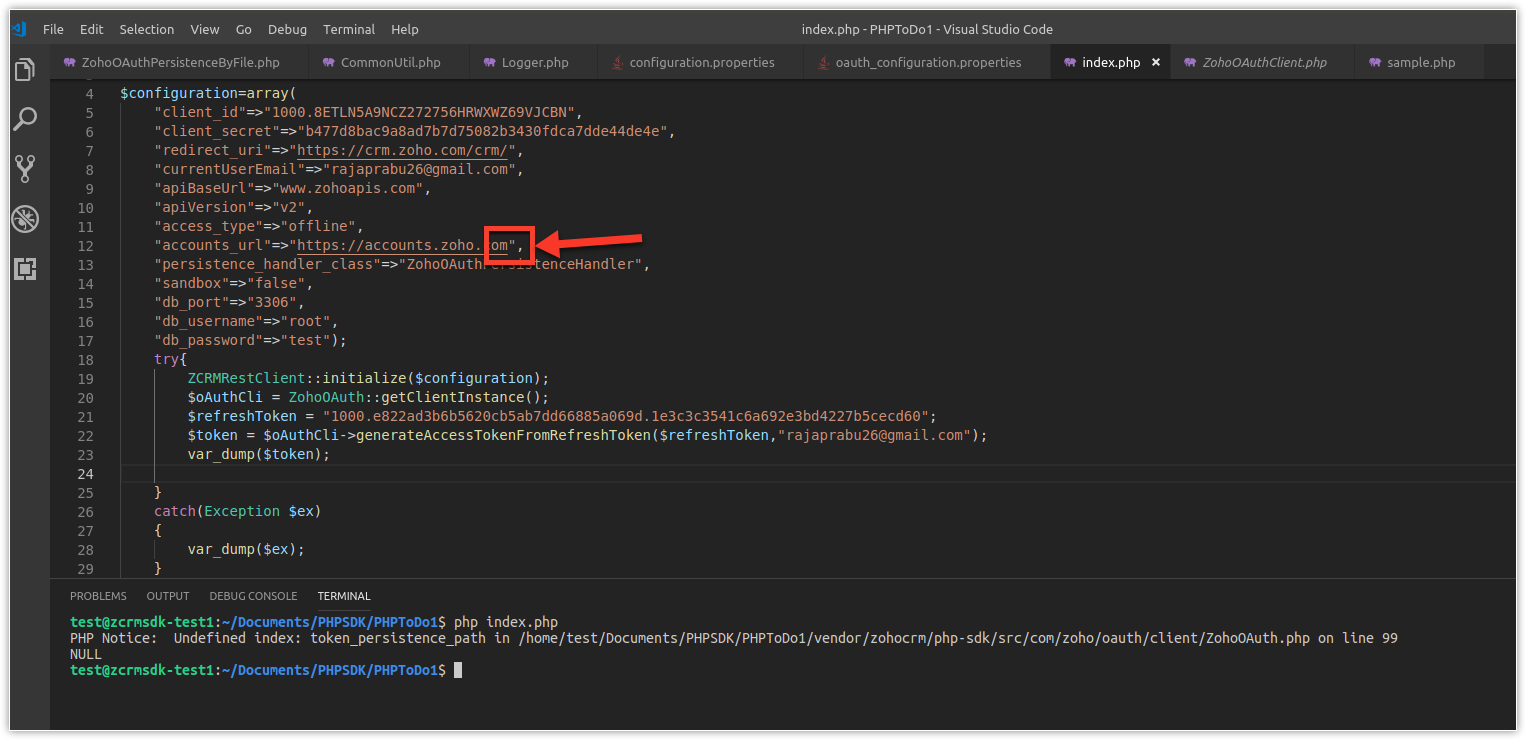
Task: Click the "www.zohoapis.com" string
Action: click(x=350, y=188)
